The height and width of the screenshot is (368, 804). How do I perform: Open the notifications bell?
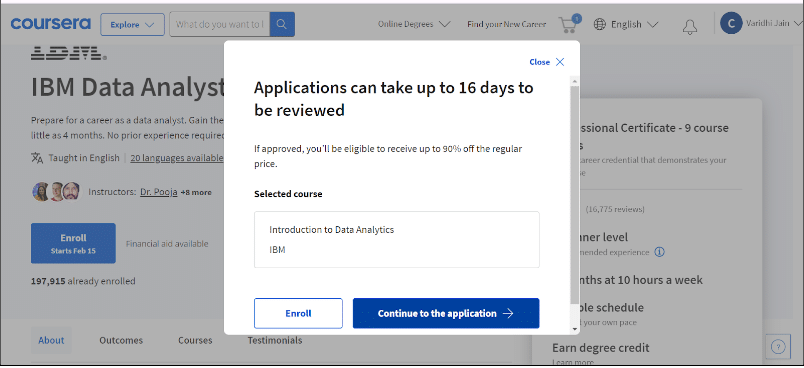tap(690, 27)
